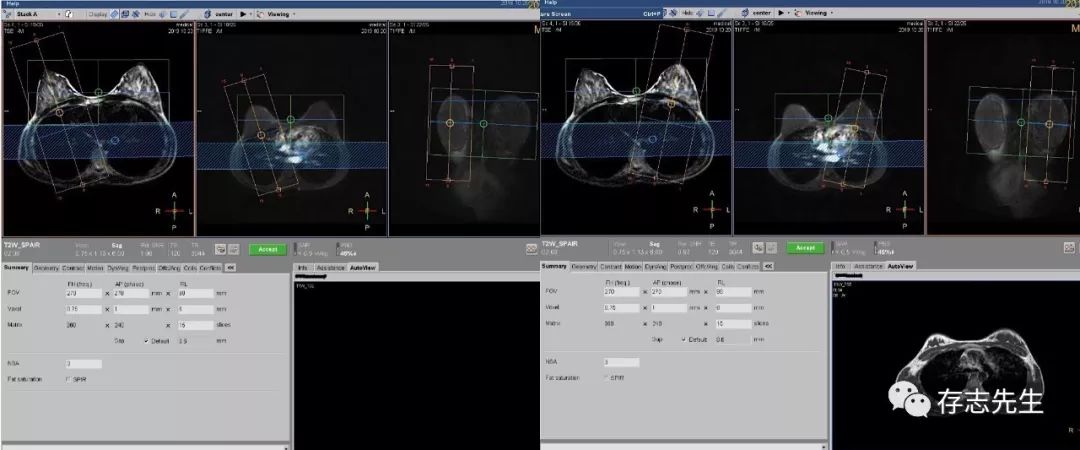
Task: Click the center button in right window
Action: 756,13
